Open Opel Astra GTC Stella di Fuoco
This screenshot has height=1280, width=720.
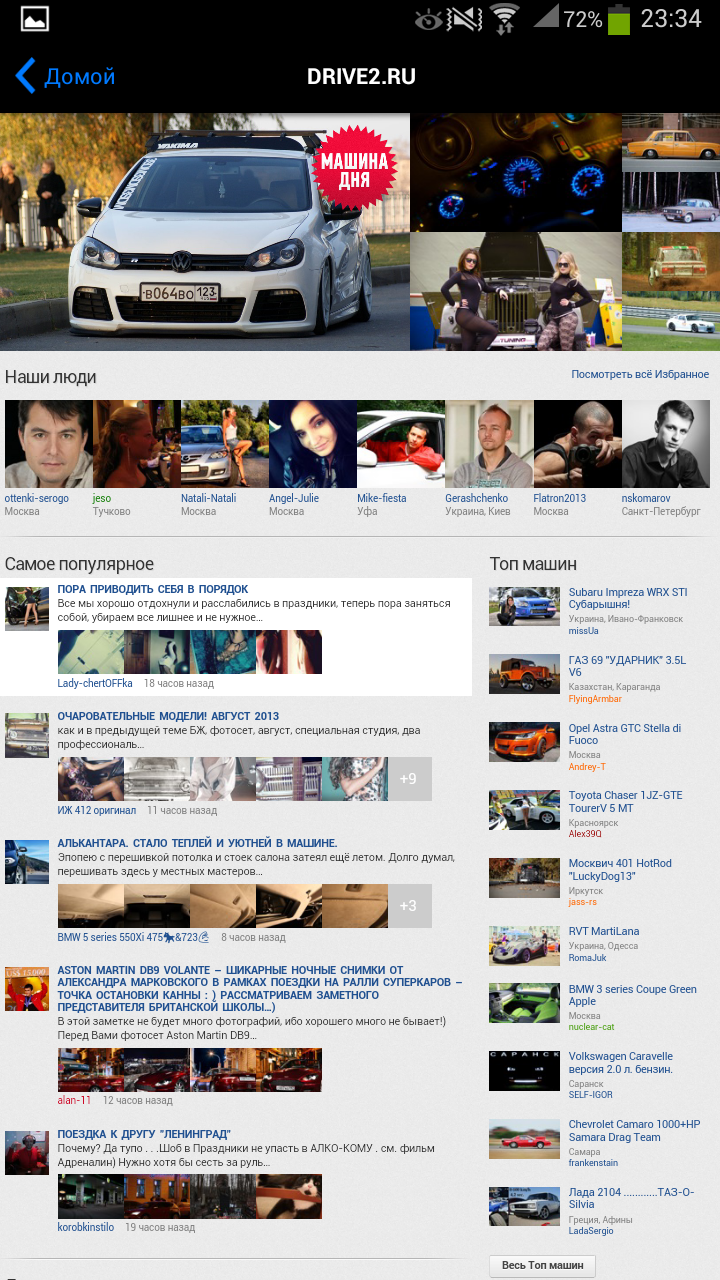coord(625,734)
